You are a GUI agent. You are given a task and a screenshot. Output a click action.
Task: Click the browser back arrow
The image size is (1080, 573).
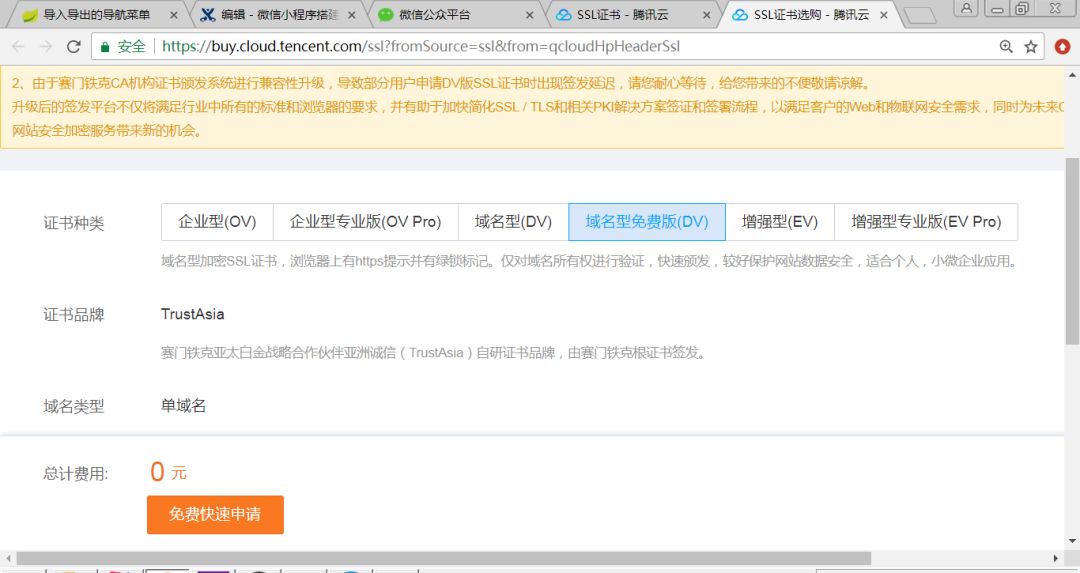point(19,46)
